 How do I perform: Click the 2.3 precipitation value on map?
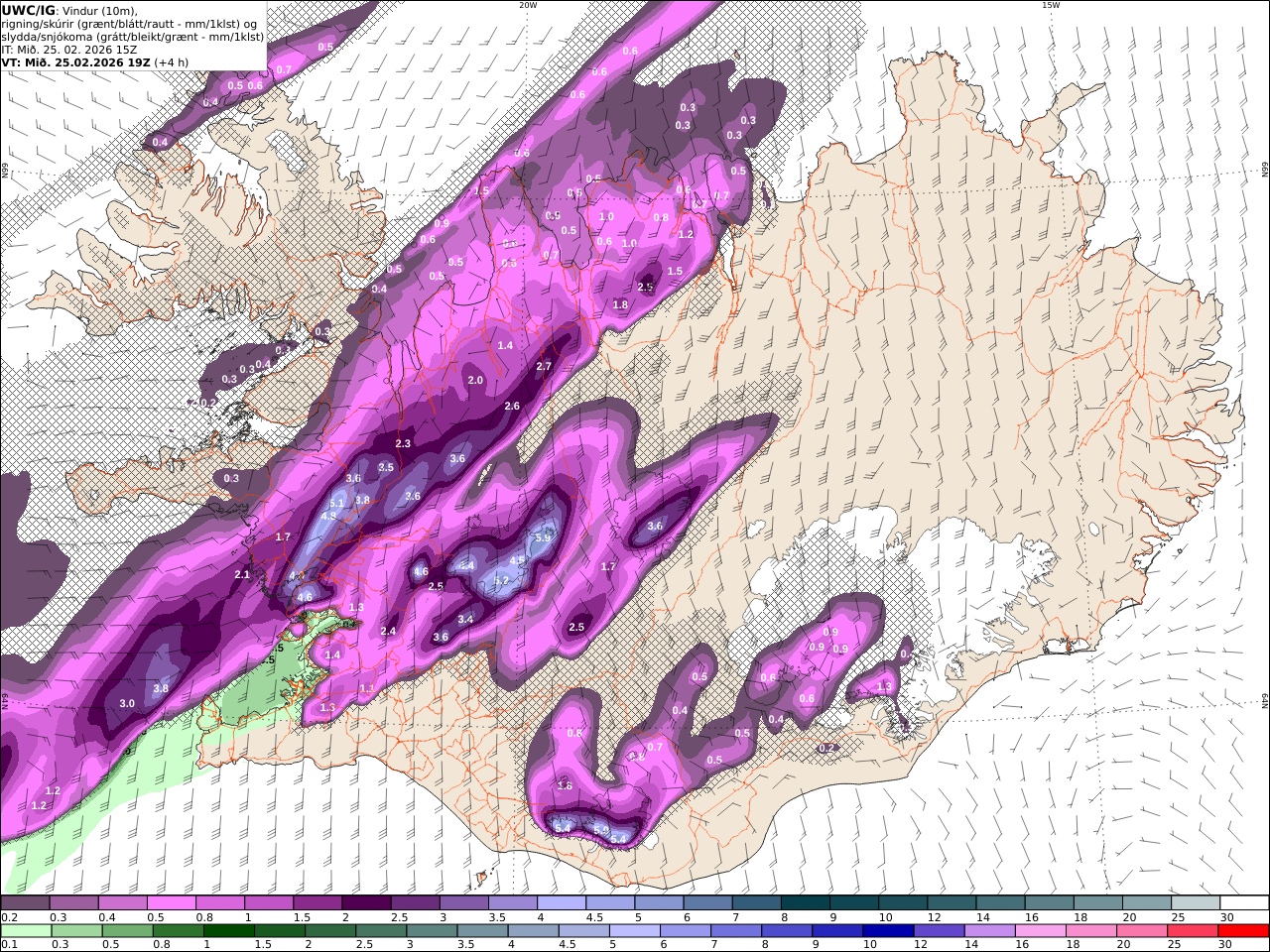click(x=403, y=443)
